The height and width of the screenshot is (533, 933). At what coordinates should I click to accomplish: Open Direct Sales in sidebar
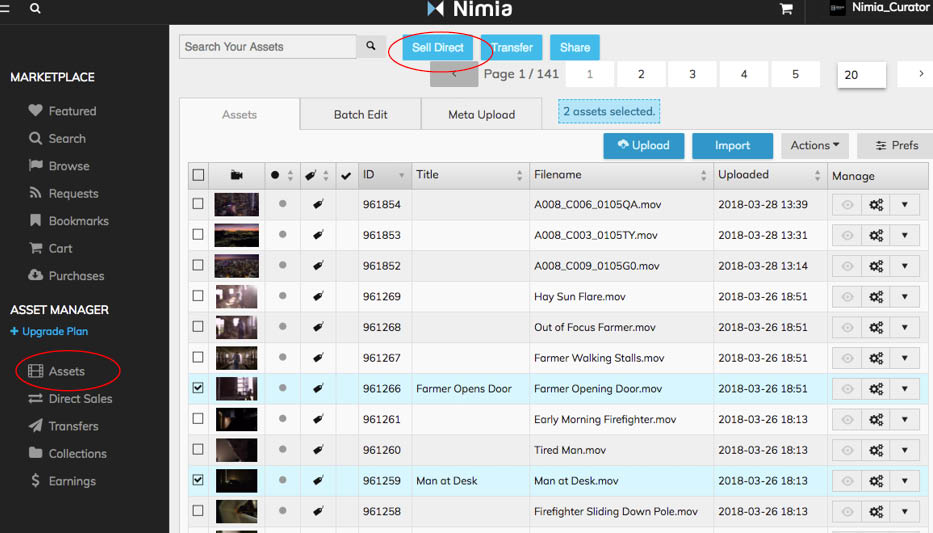point(70,399)
